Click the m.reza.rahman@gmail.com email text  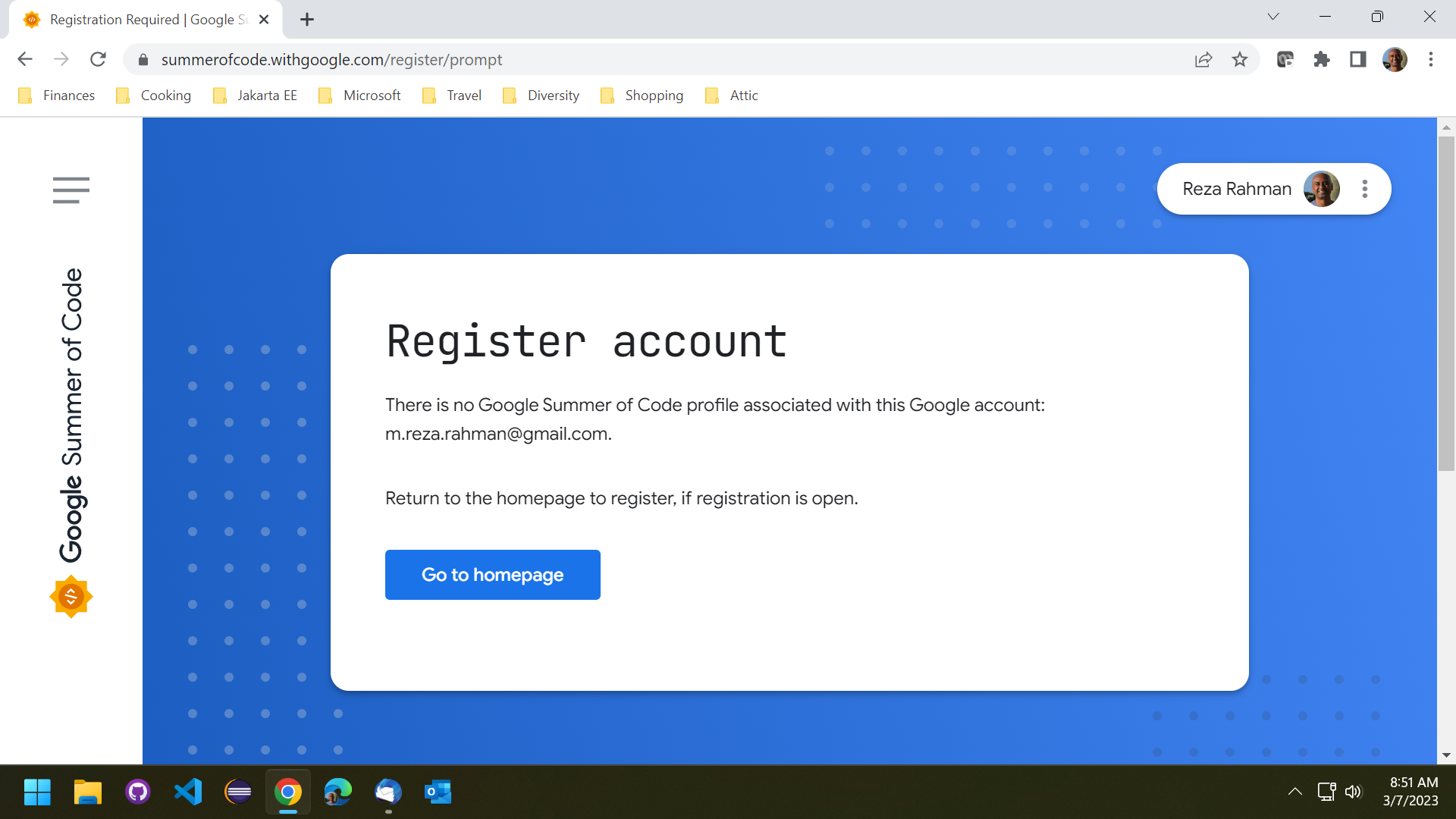click(x=497, y=434)
